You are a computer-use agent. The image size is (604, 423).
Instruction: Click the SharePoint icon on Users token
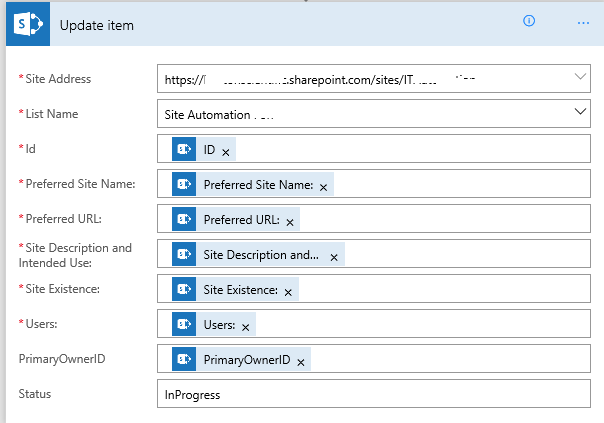click(x=183, y=325)
